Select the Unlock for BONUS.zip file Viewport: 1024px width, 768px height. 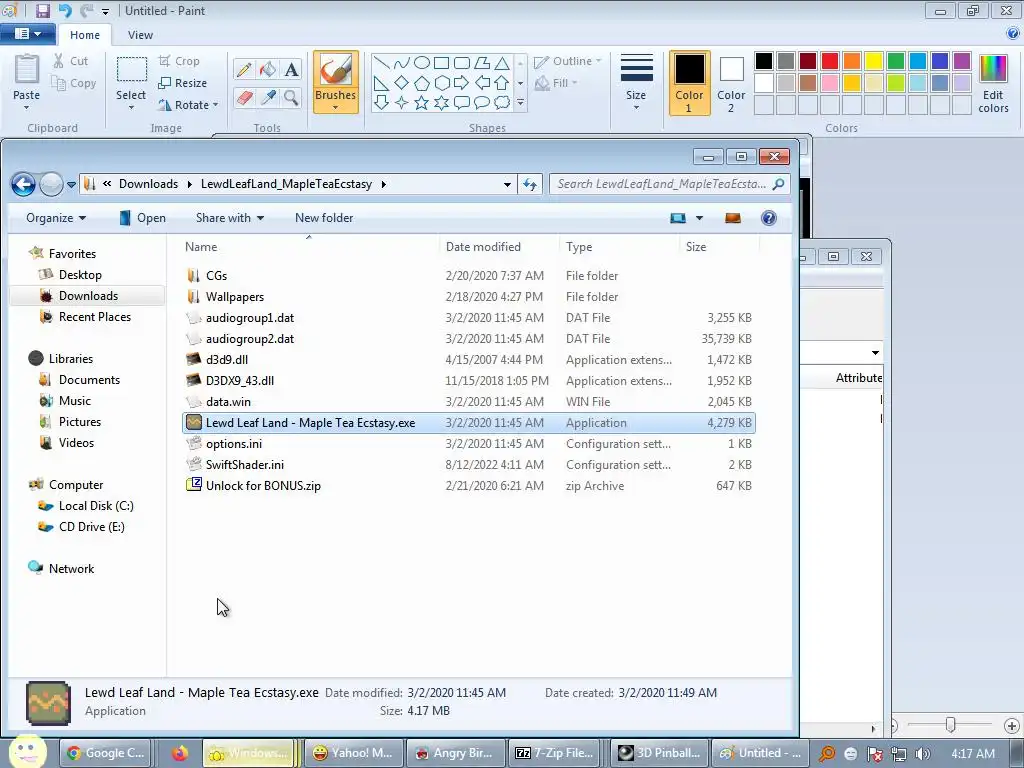[x=468, y=486]
